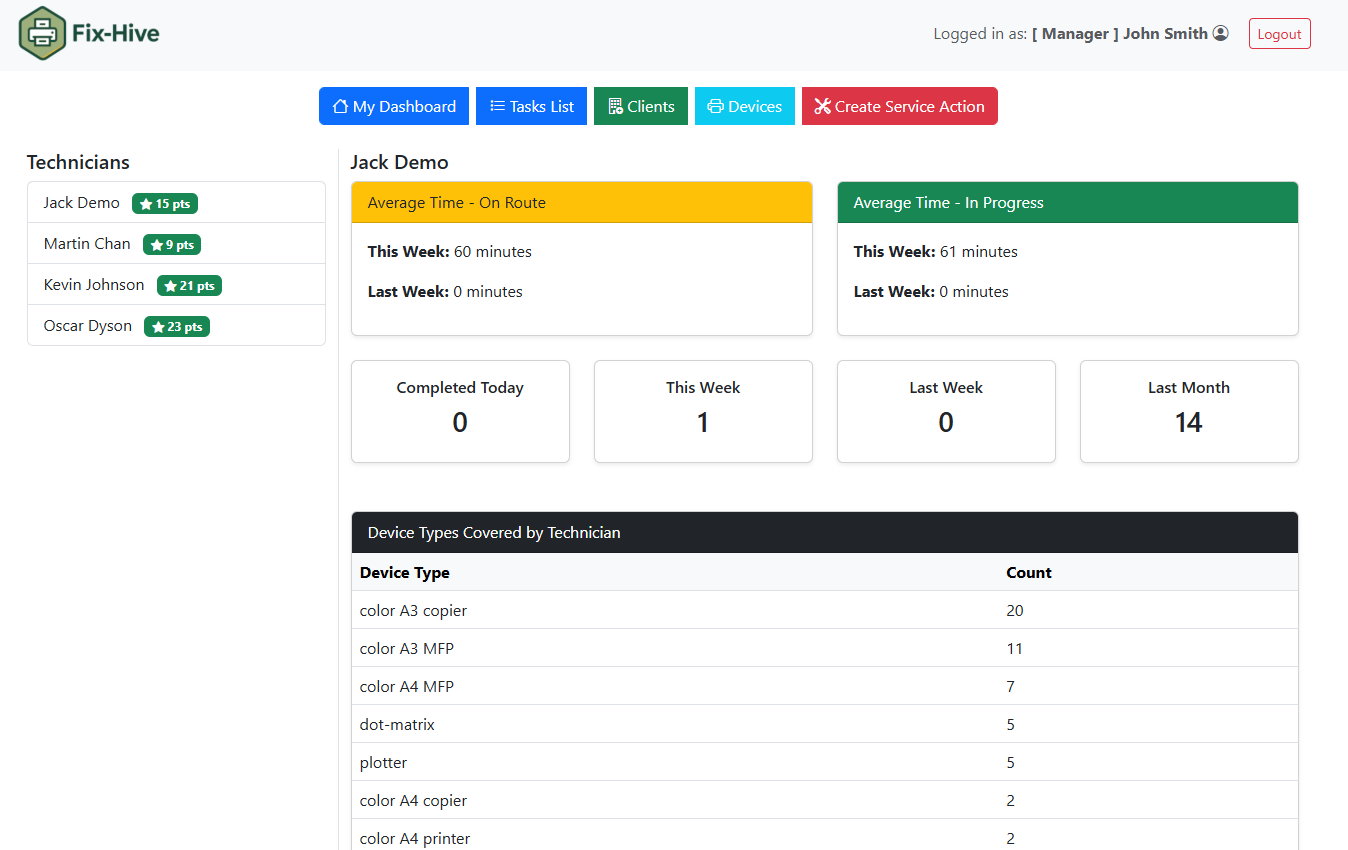Click the color A3 copier table row
This screenshot has height=850, width=1348.
pyautogui.click(x=824, y=610)
